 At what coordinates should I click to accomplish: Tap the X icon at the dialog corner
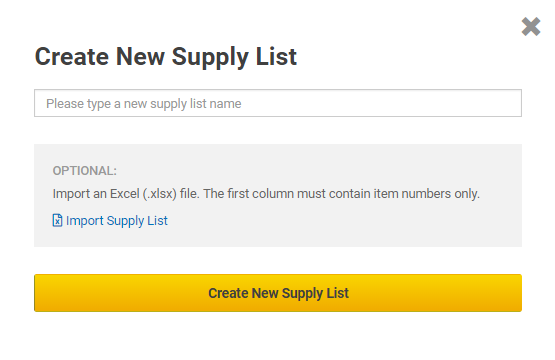[x=531, y=27]
